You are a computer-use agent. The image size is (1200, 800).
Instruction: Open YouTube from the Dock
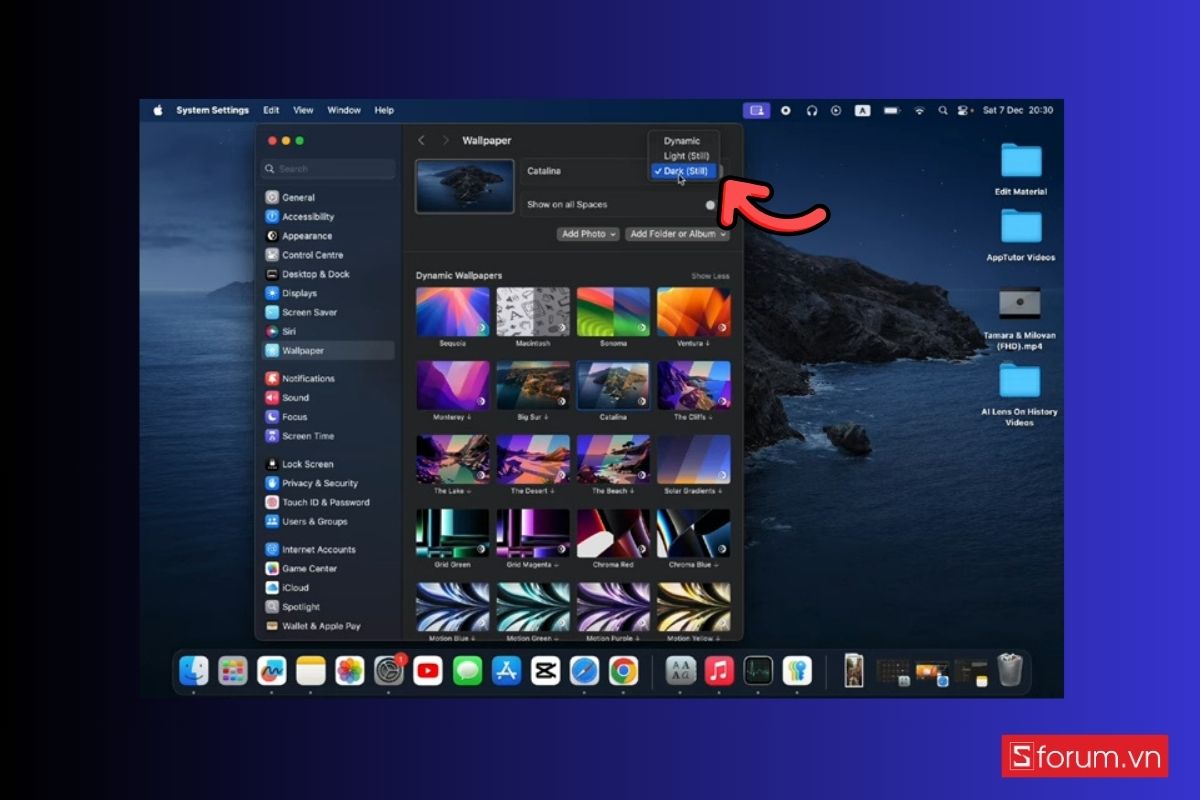[428, 671]
